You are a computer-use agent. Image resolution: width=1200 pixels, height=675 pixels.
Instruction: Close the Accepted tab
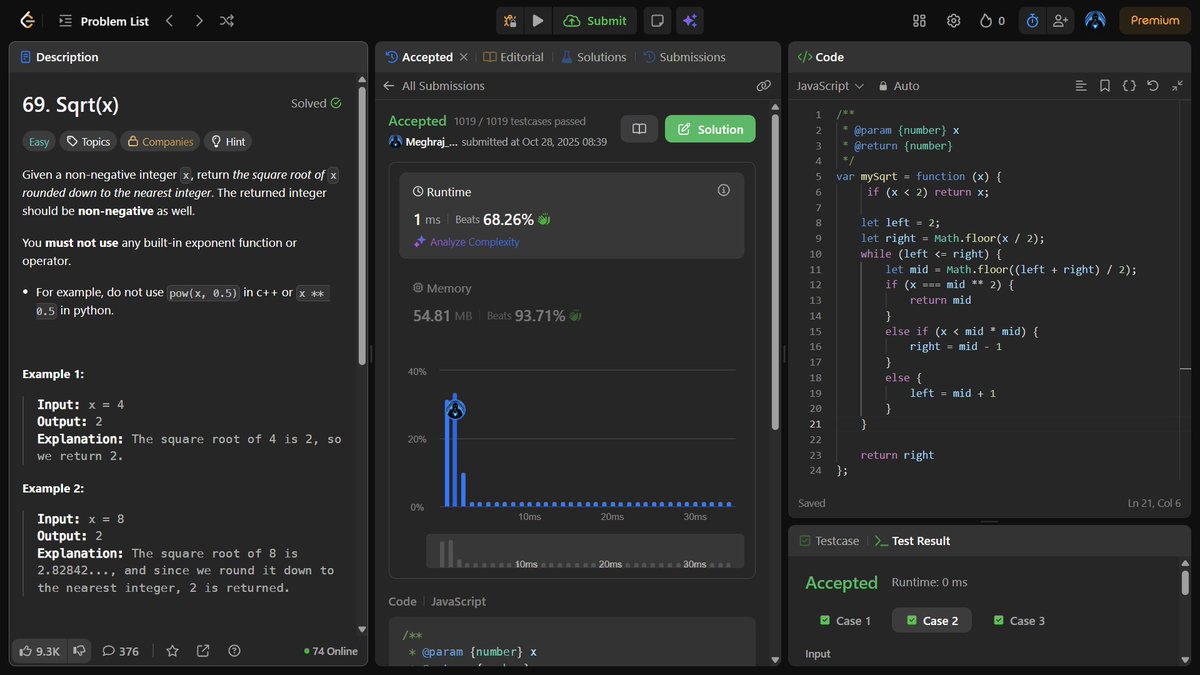[463, 57]
